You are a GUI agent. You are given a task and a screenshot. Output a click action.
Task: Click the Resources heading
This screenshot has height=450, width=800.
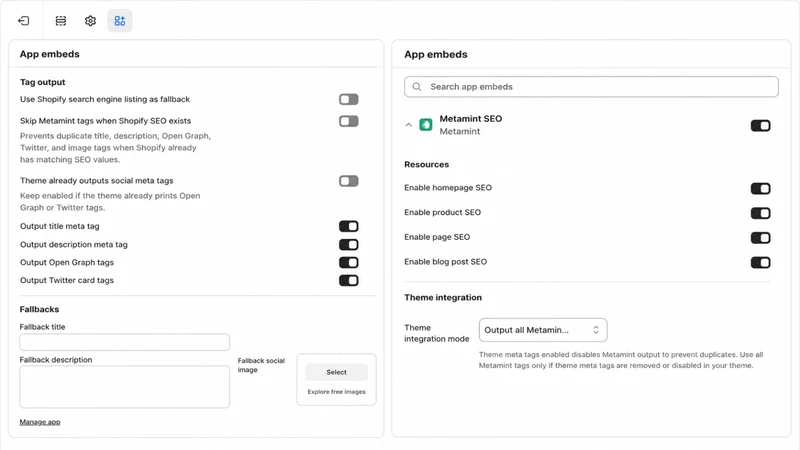[x=427, y=164]
